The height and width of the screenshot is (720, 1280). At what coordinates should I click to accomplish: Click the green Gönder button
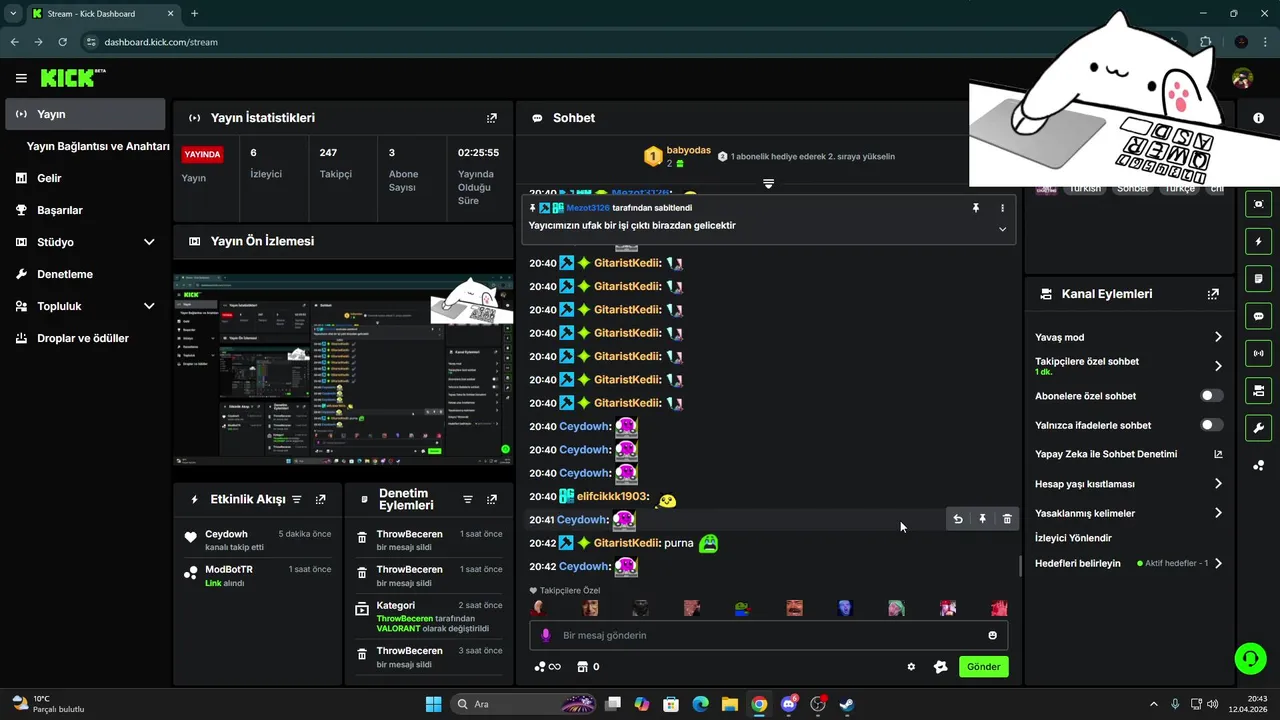983,667
